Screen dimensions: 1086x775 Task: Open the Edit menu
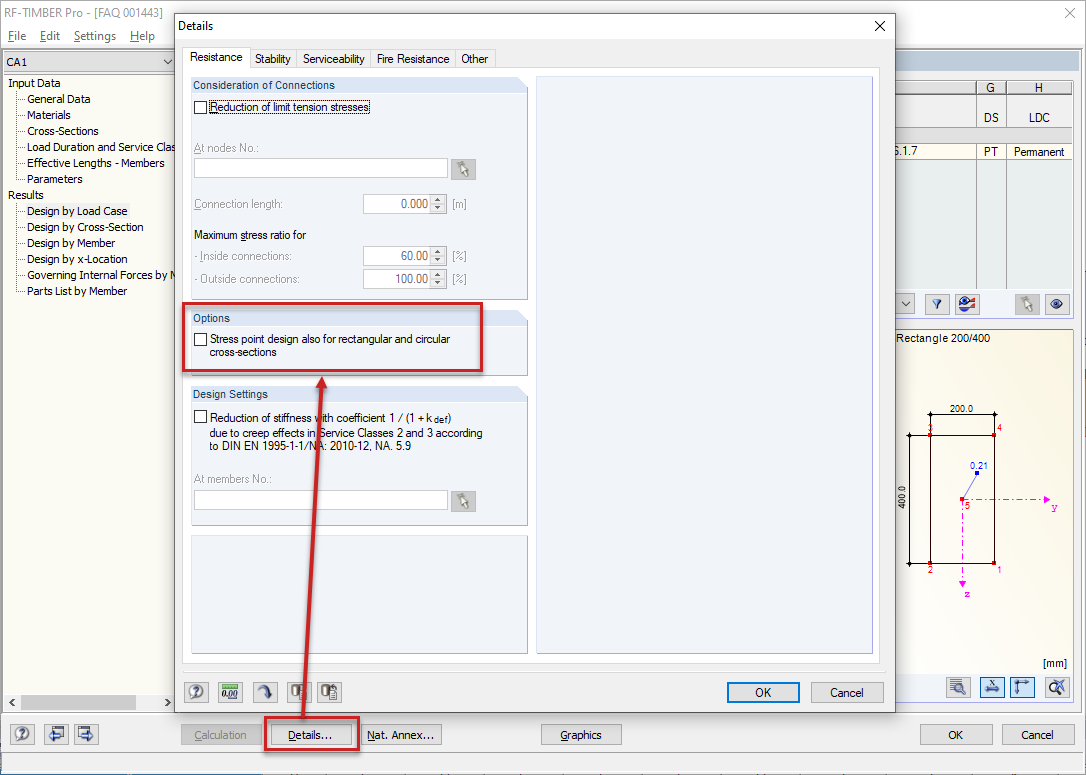[x=49, y=36]
